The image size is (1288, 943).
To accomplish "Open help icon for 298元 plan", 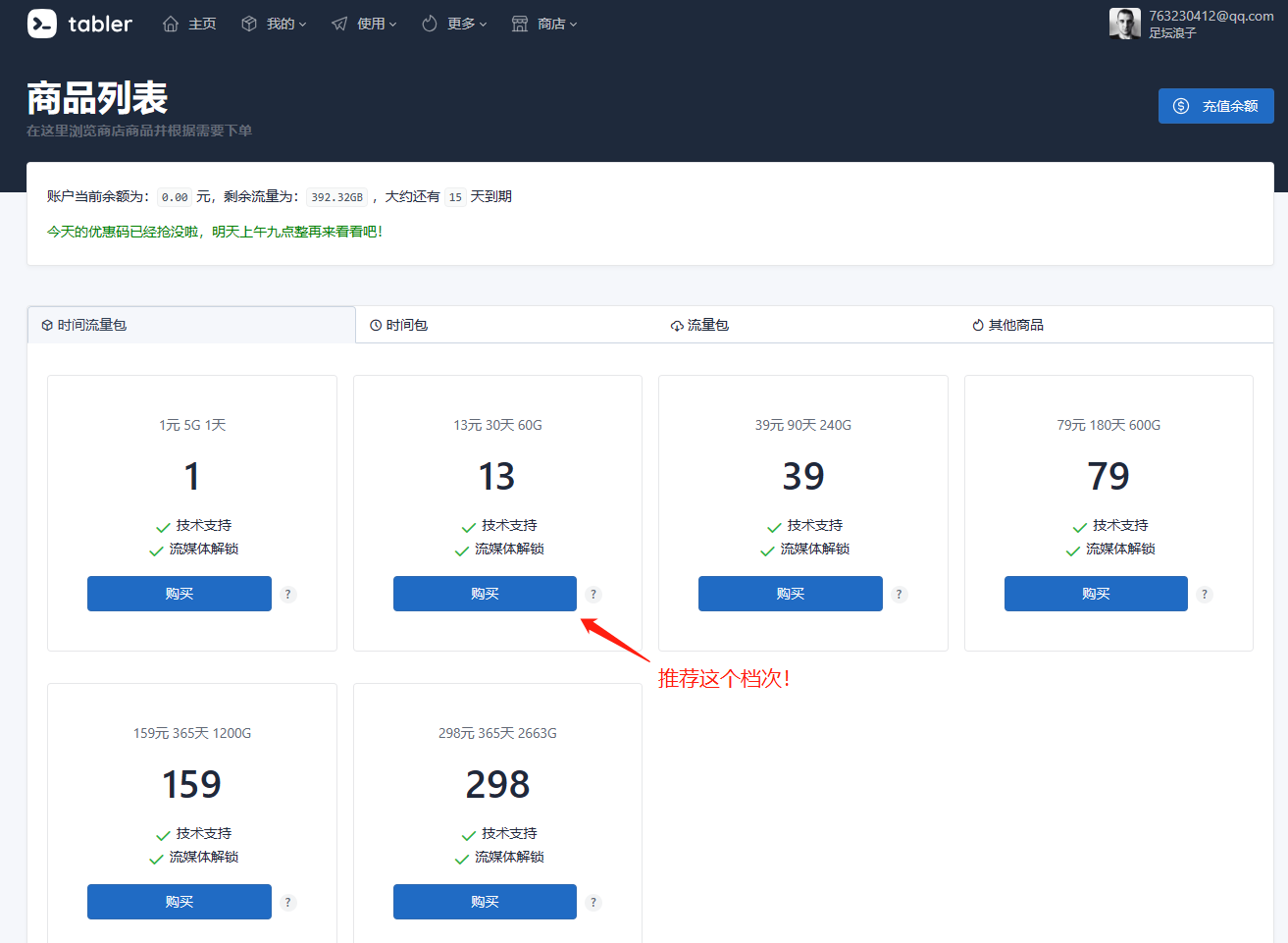I will click(593, 903).
